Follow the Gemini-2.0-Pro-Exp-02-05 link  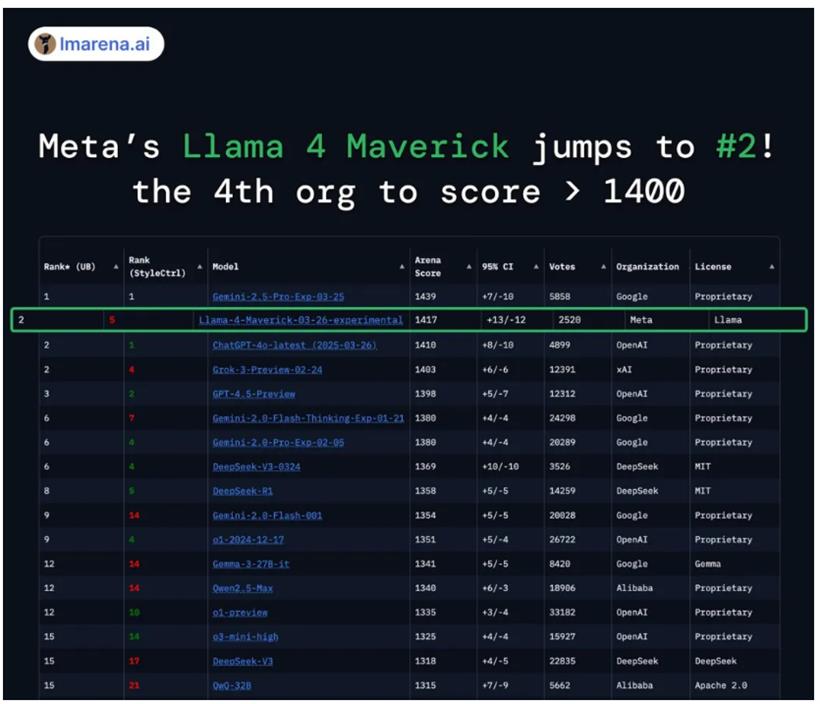click(278, 442)
